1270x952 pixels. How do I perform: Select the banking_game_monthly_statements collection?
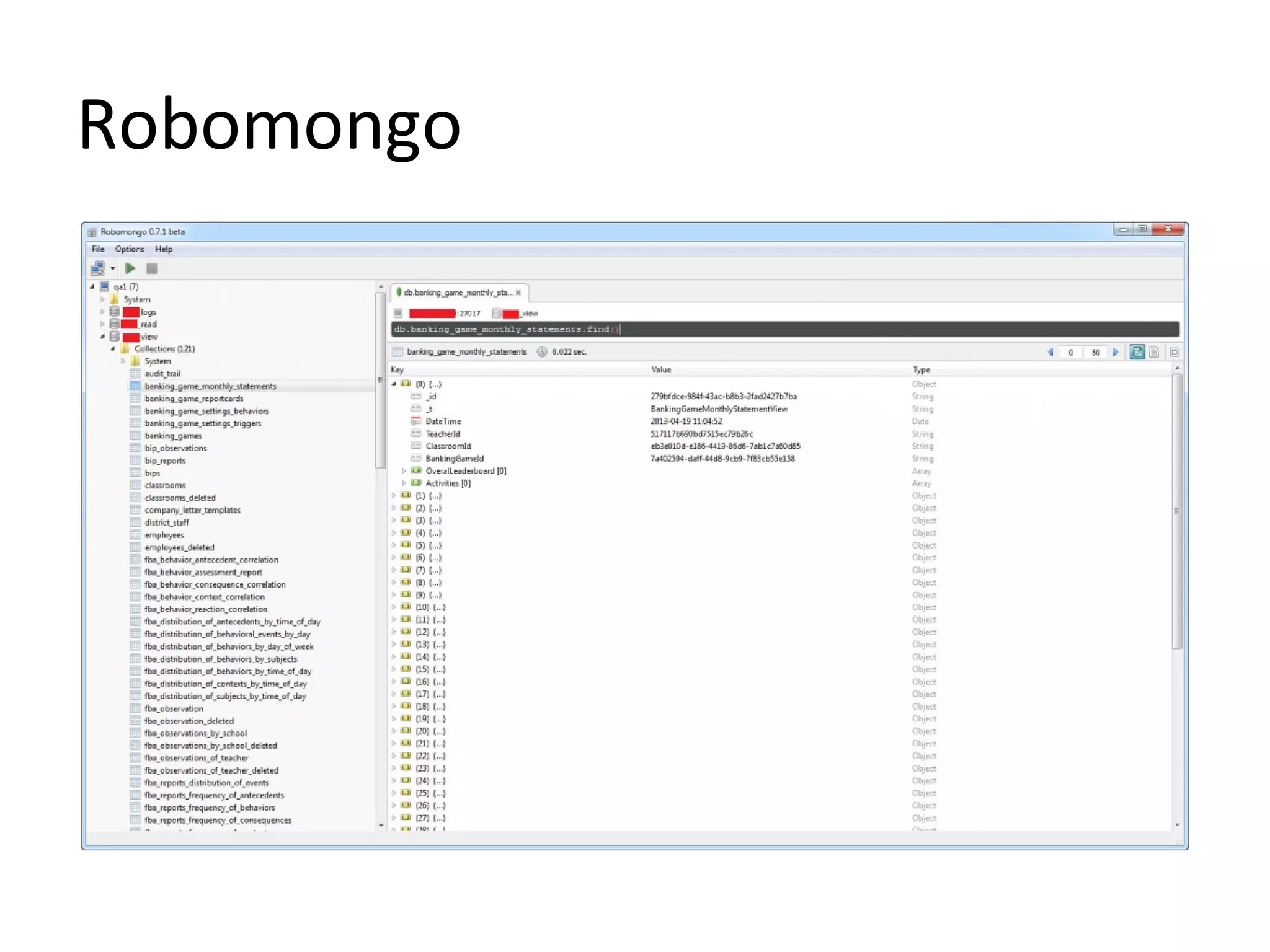pos(210,386)
